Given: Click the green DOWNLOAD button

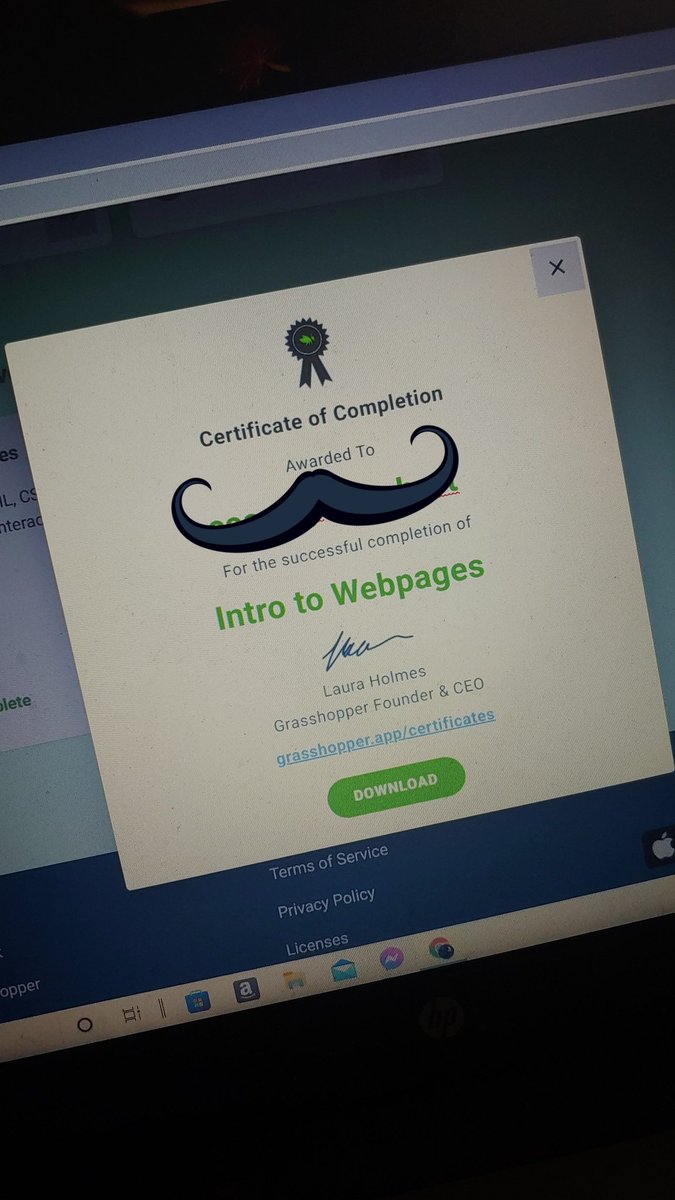Looking at the screenshot, I should (396, 786).
